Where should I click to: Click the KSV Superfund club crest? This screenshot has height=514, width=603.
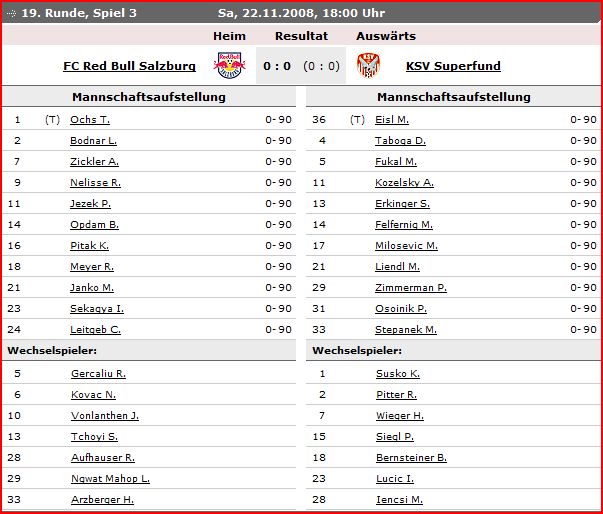click(x=368, y=65)
